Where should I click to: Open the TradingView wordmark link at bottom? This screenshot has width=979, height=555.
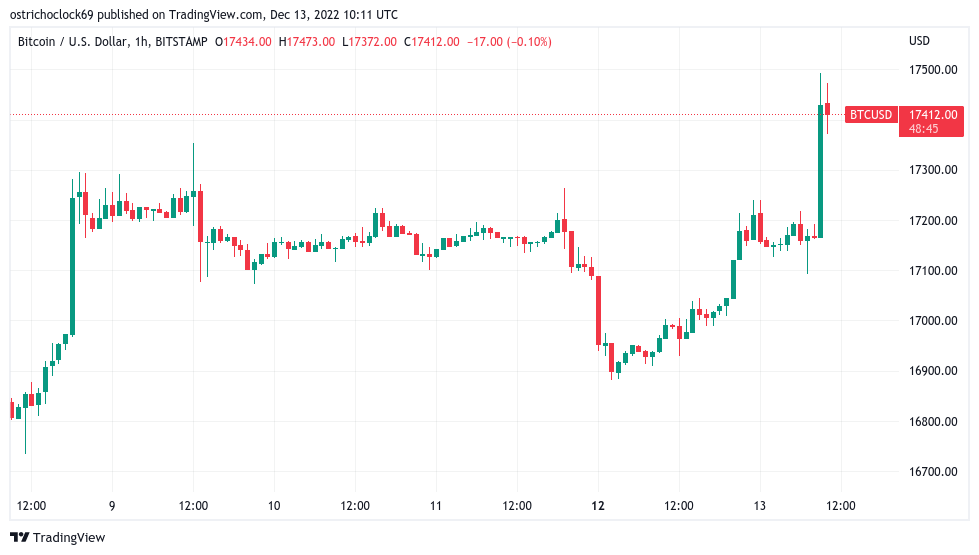(68, 538)
